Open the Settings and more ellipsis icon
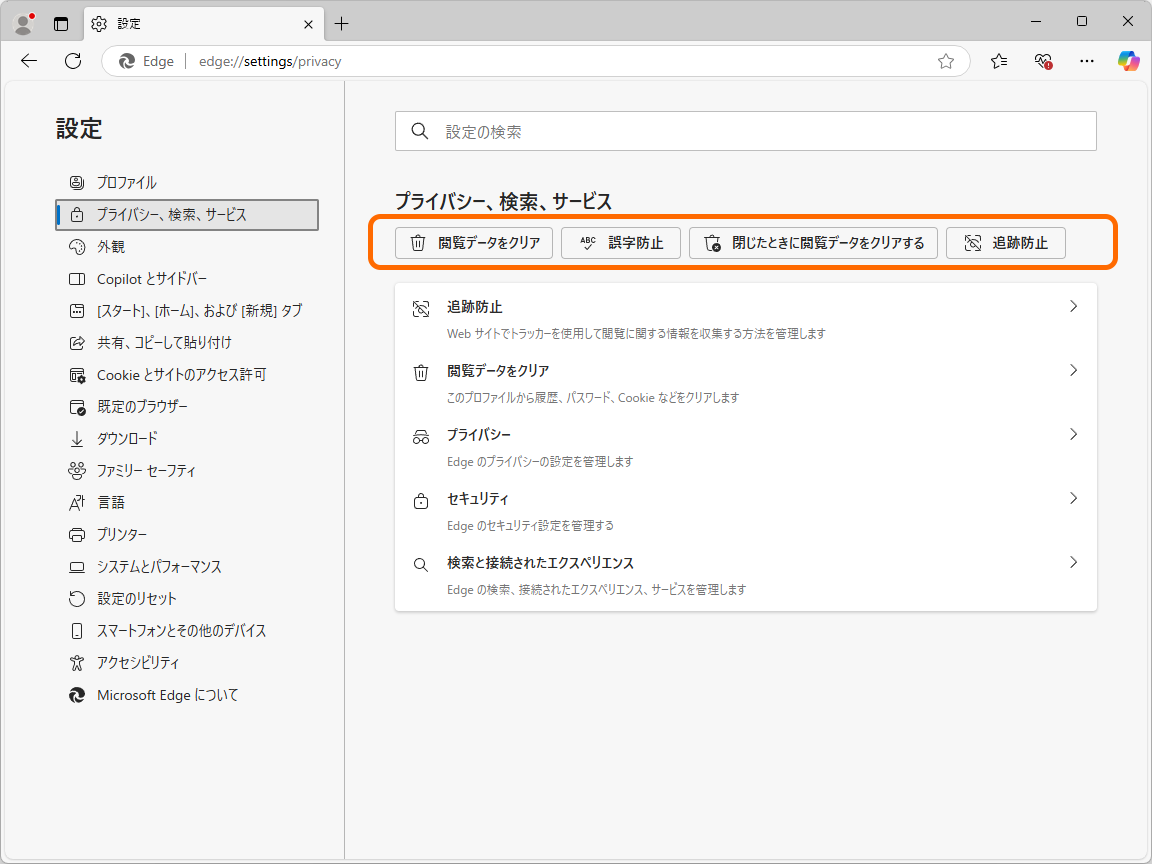1152x864 pixels. (1087, 61)
